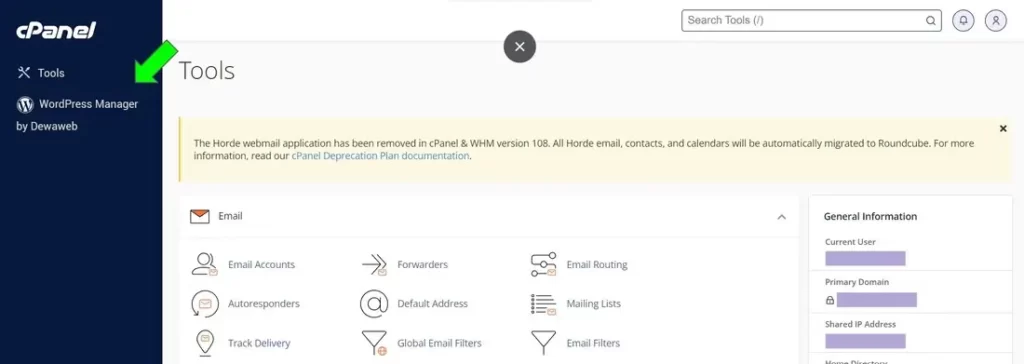Click the redacted Current User value
The width and height of the screenshot is (1024, 364).
coord(865,258)
